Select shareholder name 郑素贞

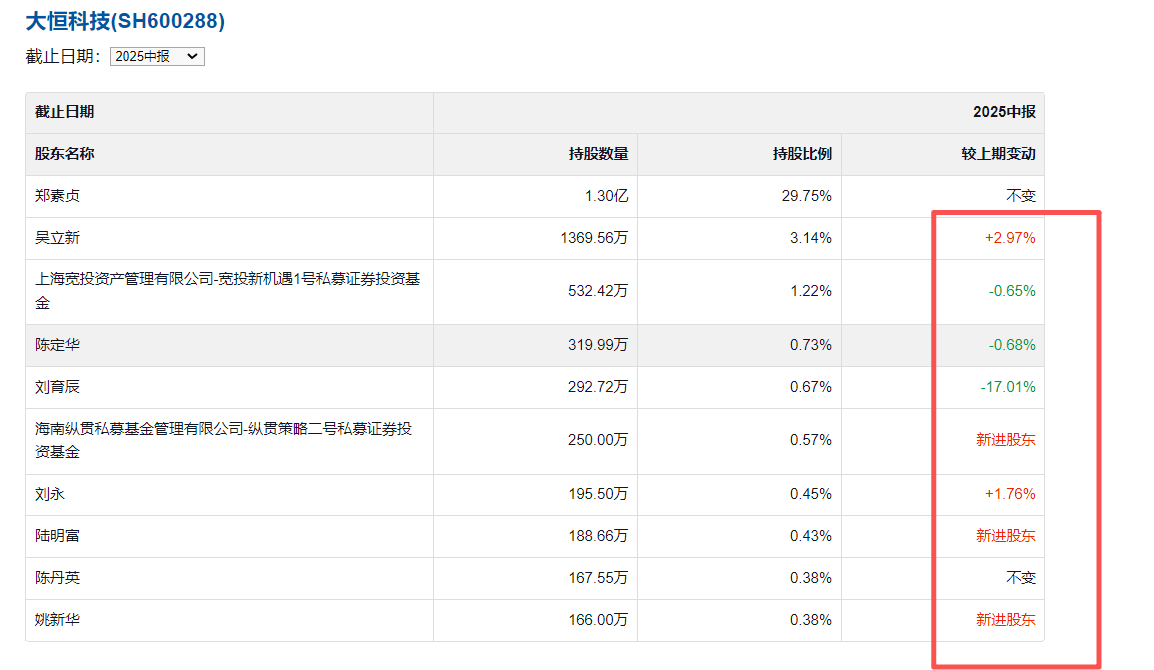click(58, 196)
